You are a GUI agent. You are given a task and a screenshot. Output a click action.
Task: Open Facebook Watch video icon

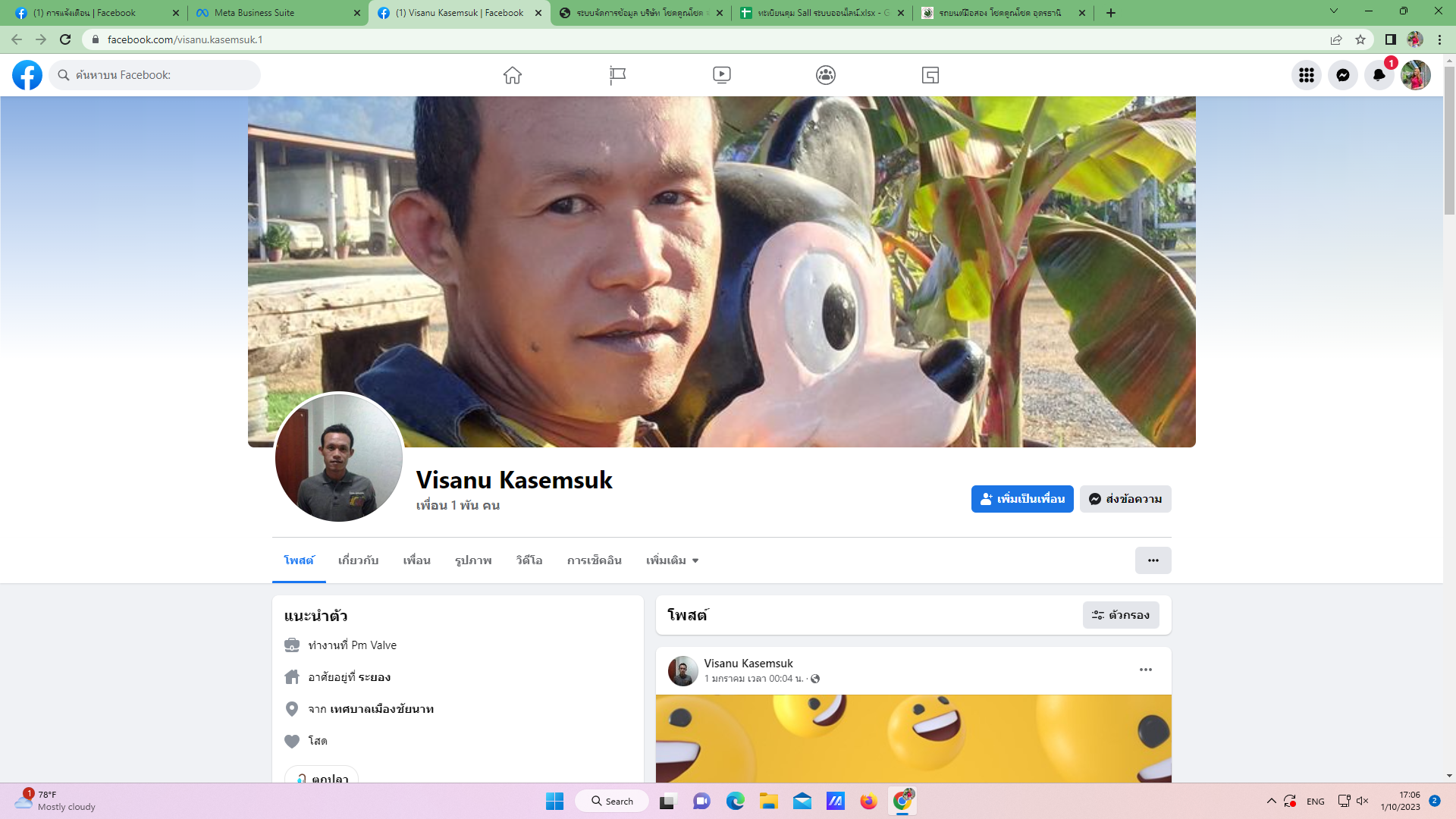721,75
